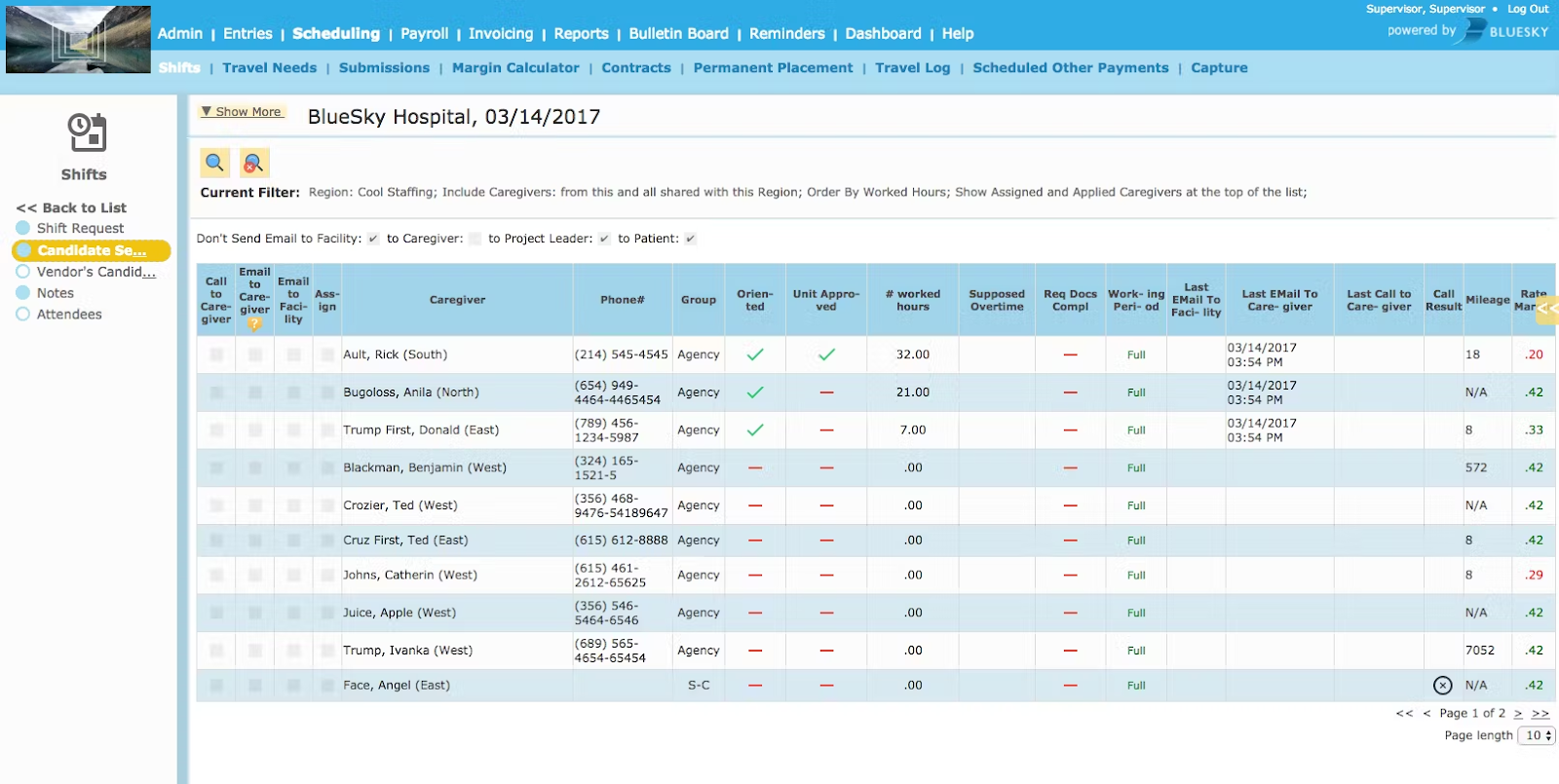Open the large Shifts clock icon

coord(87,133)
